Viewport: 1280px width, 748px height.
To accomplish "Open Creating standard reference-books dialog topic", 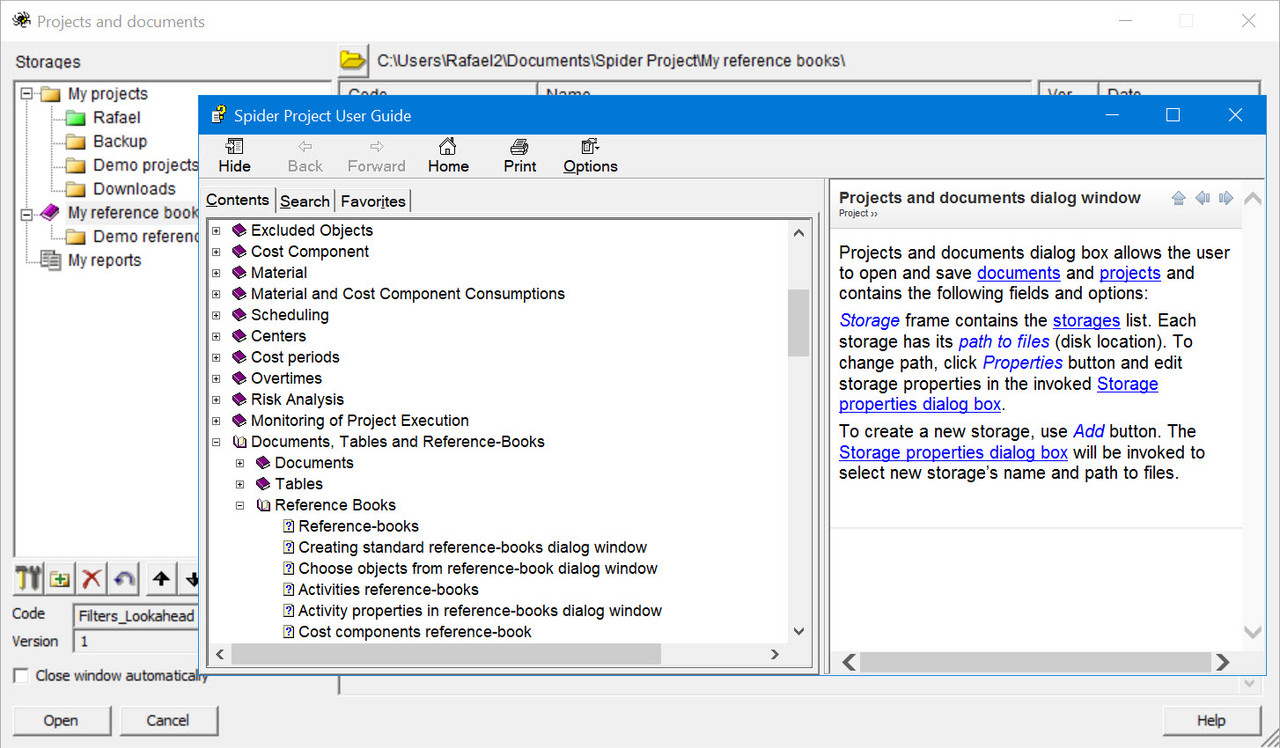I will 472,547.
